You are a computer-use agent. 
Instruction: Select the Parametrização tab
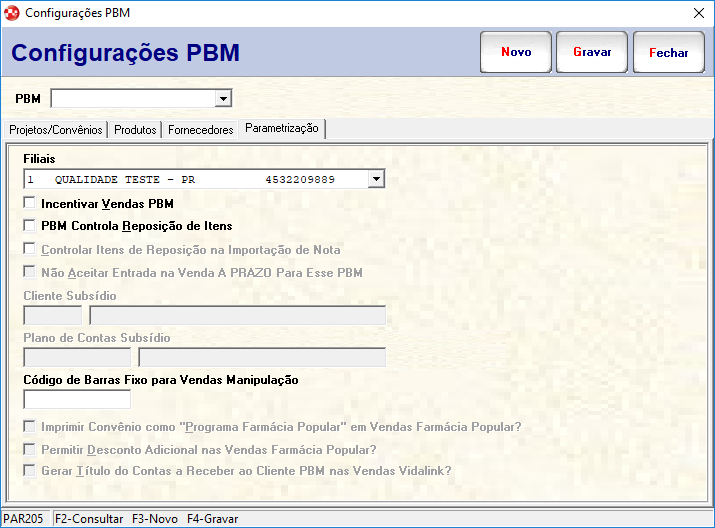(x=282, y=128)
